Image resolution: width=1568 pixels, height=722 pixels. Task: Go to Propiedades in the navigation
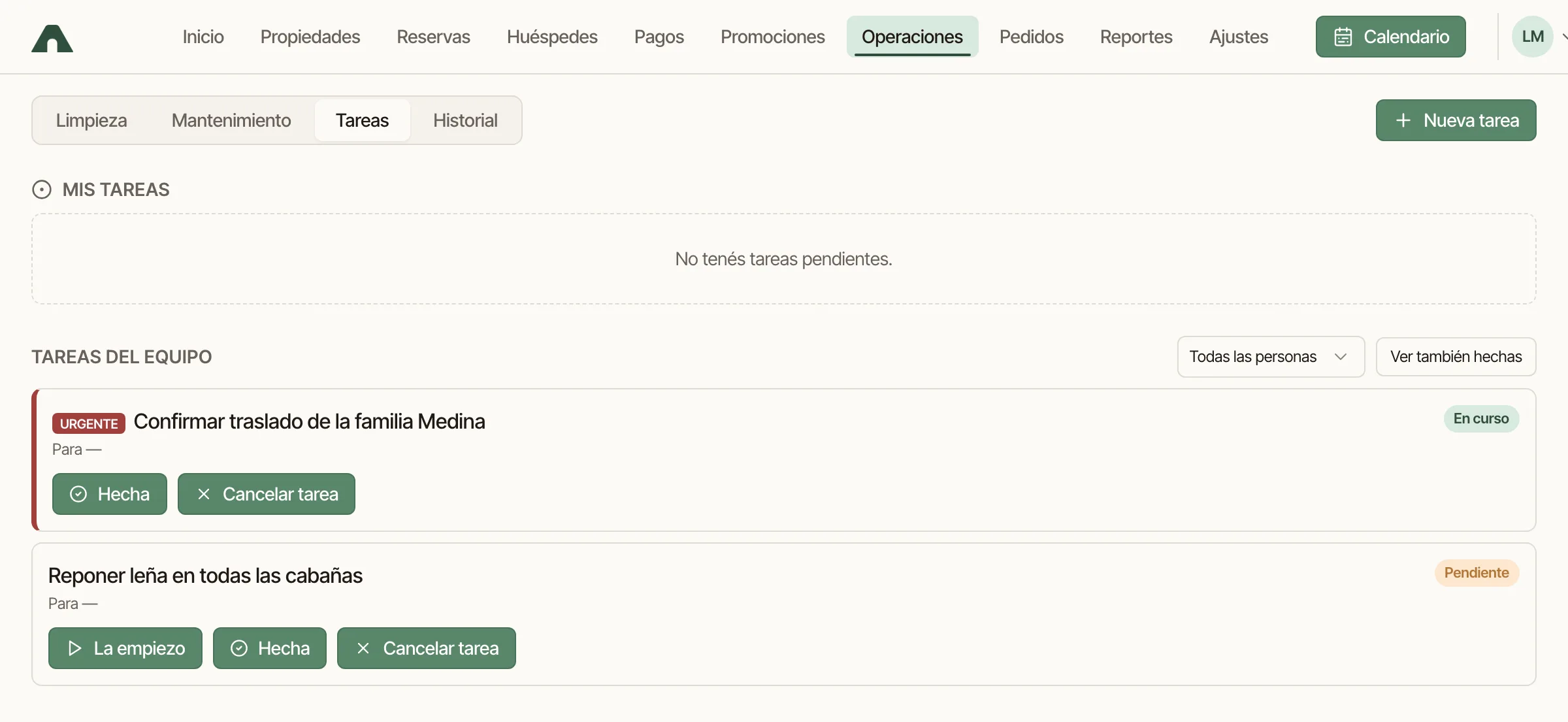[x=310, y=37]
